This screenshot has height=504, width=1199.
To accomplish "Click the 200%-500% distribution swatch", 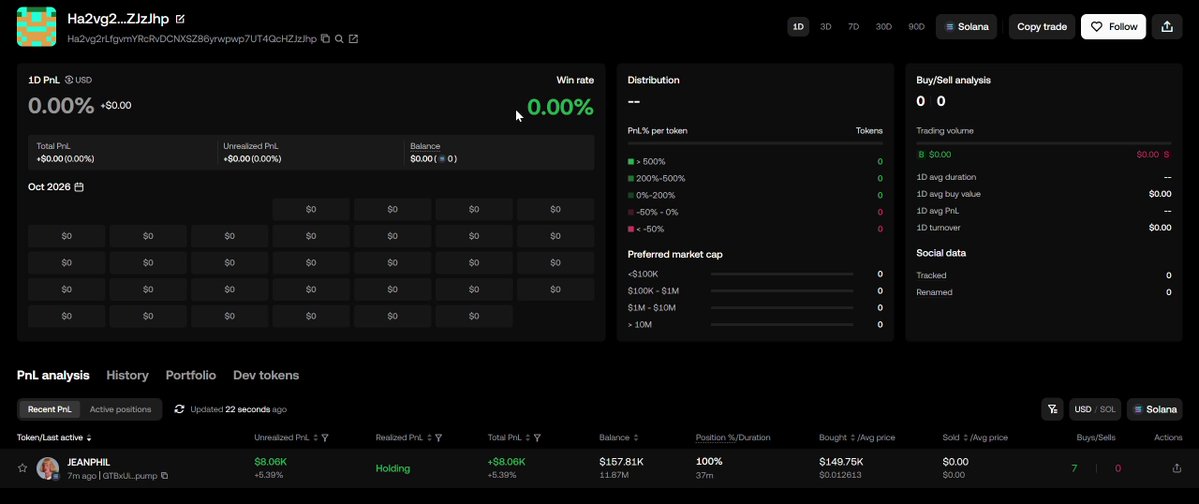I will click(631, 178).
